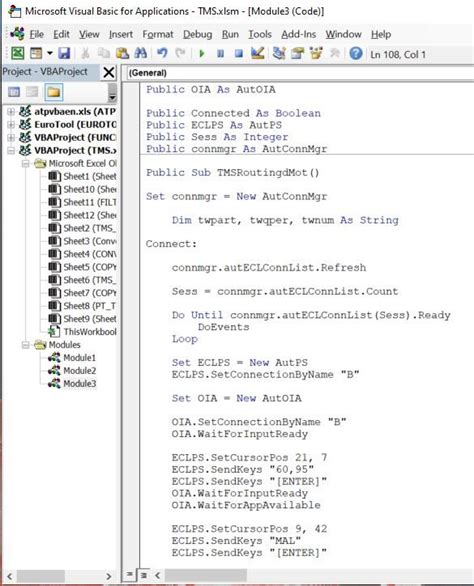474x586 pixels.
Task: Close the Project - VBAProject panel
Action: [x=109, y=73]
